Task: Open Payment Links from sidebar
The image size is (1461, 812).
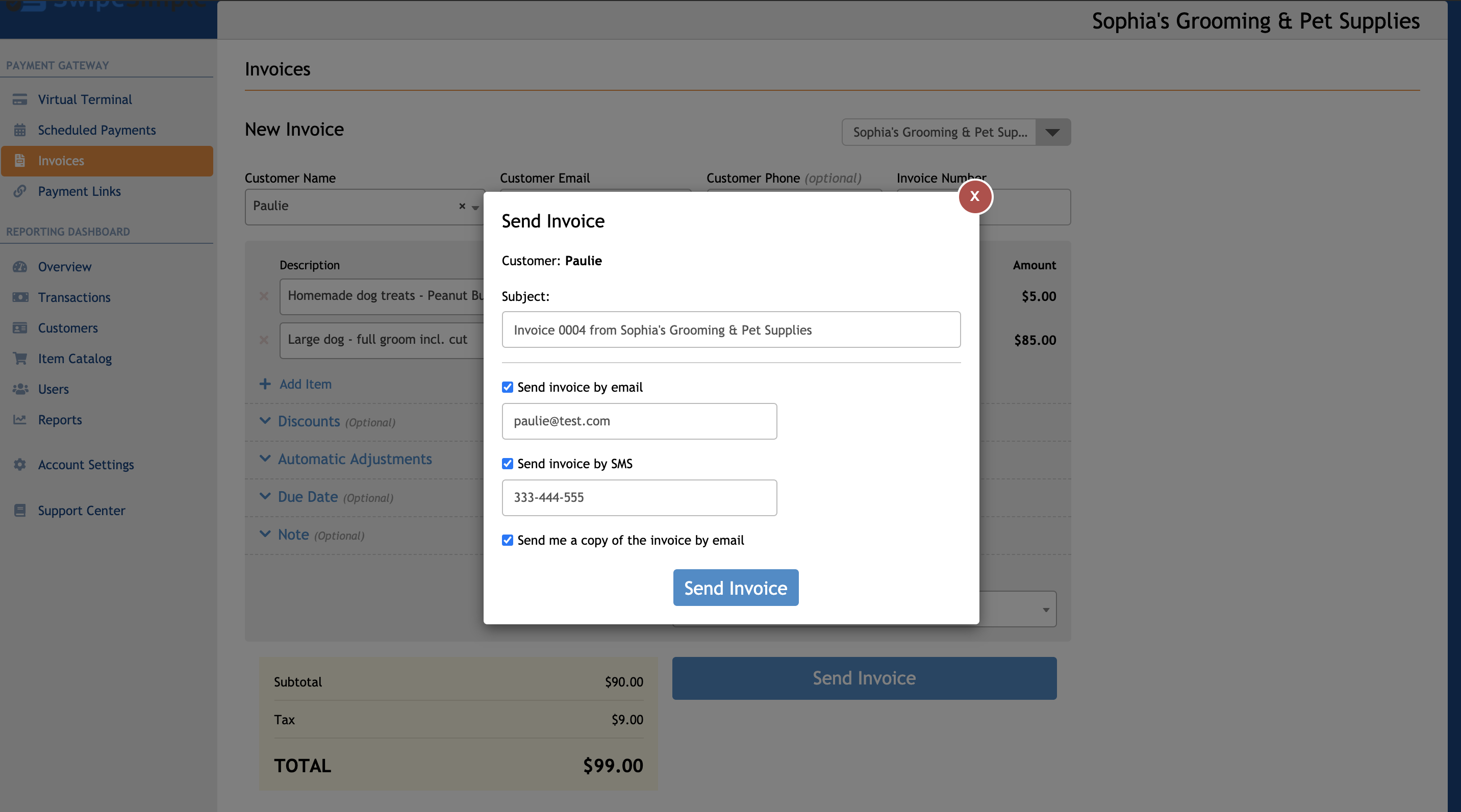Action: [x=80, y=191]
